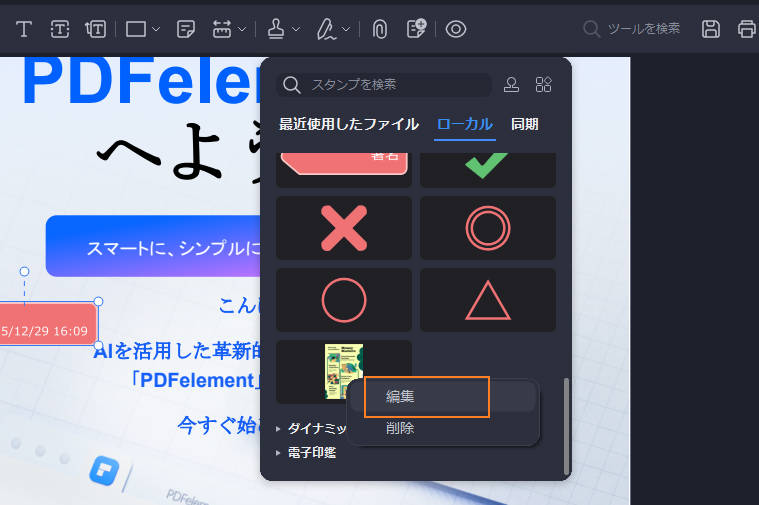Click the stamp panel vertical scrollbar
This screenshot has width=759, height=505.
click(566, 427)
